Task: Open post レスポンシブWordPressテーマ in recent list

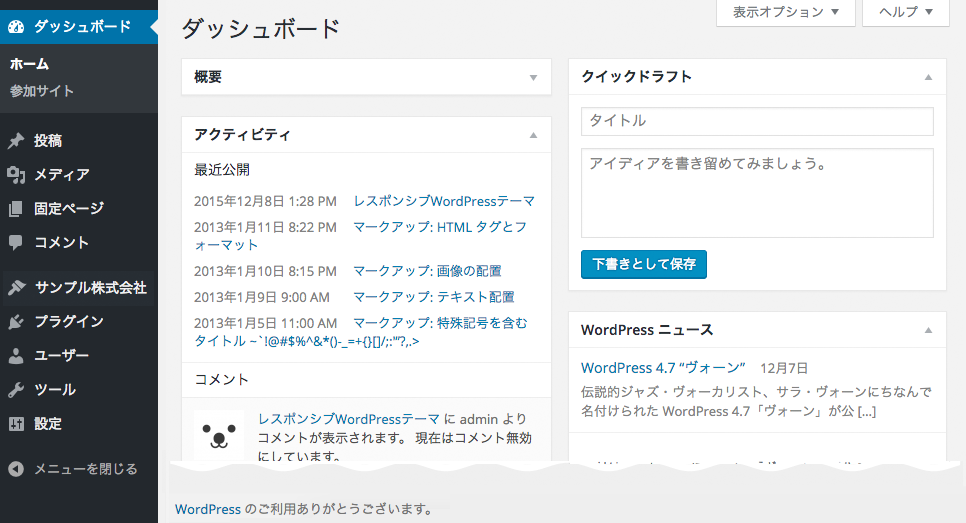Action: coord(444,201)
